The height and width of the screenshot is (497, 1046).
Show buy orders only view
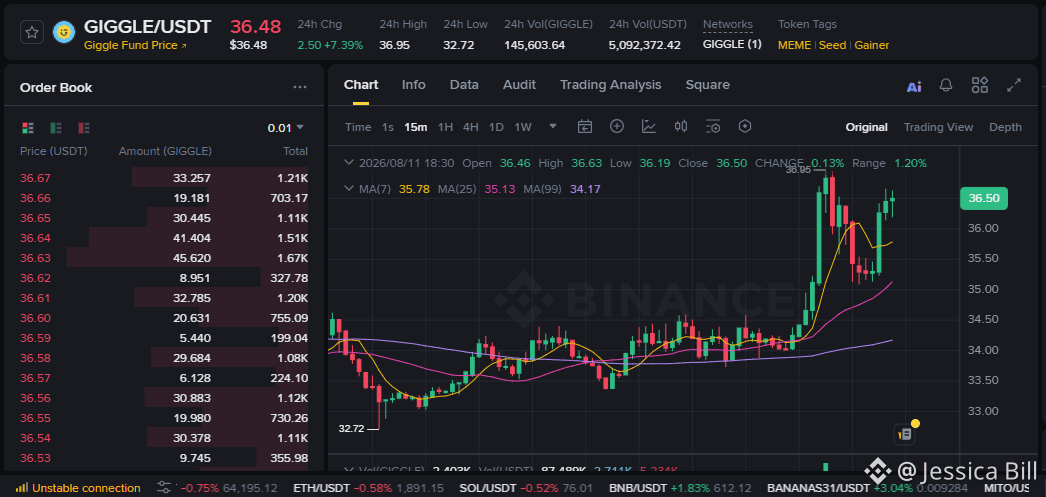point(56,127)
